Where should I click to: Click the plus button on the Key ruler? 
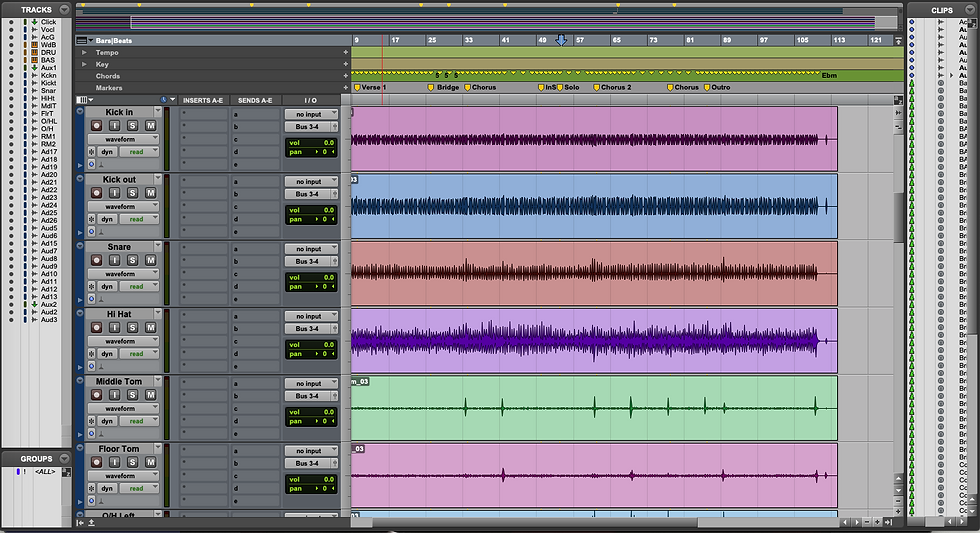[x=346, y=64]
